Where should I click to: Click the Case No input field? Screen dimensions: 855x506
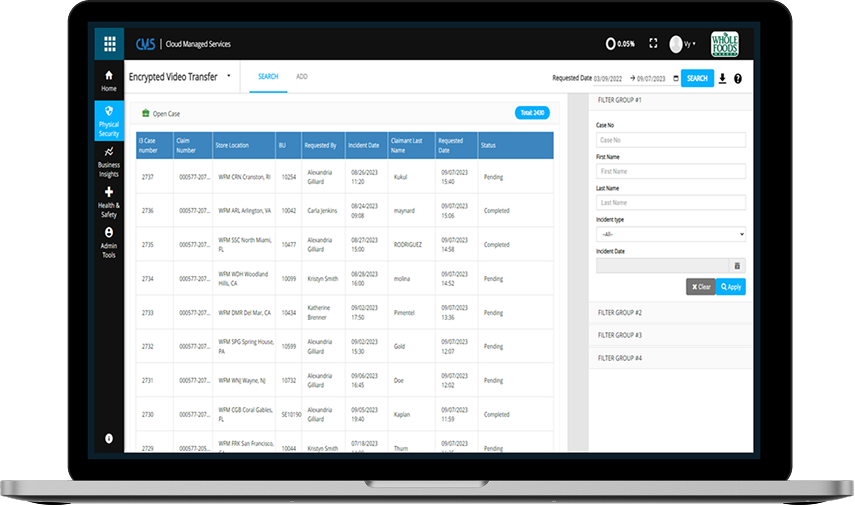[670, 140]
